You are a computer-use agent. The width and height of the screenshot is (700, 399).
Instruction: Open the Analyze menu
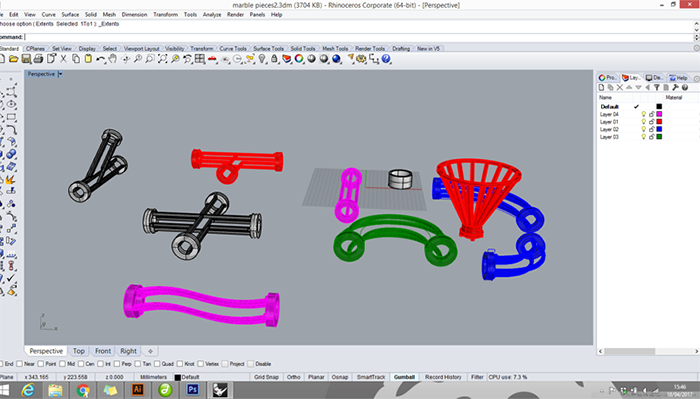212,15
